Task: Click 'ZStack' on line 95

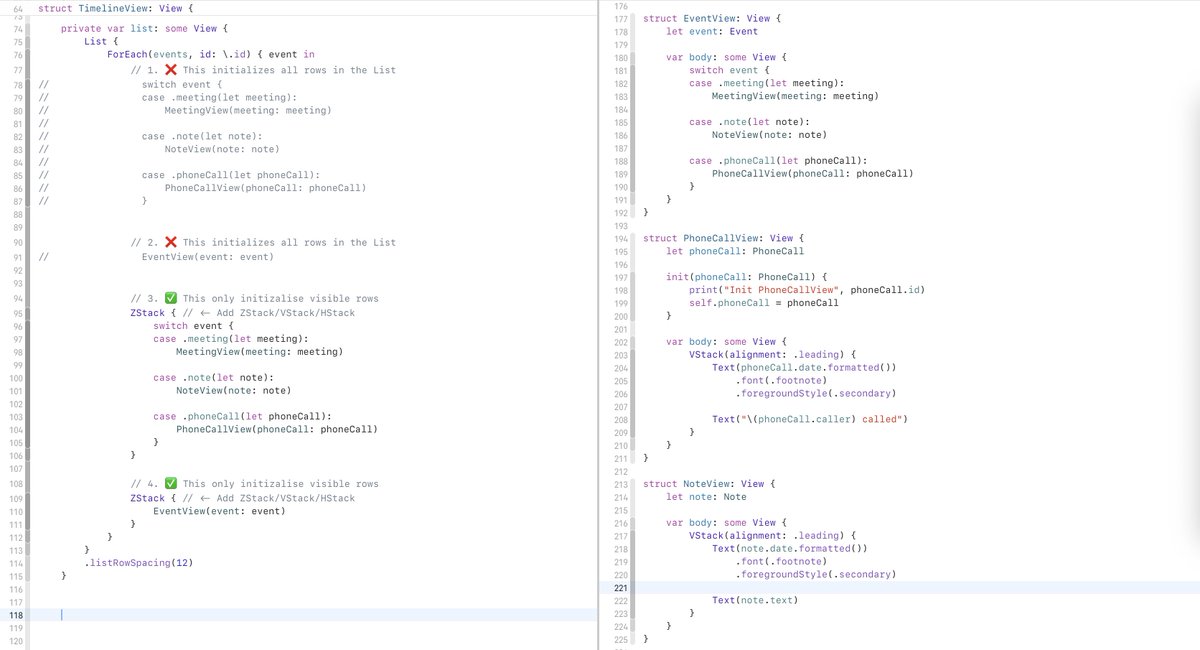Action: [148, 313]
